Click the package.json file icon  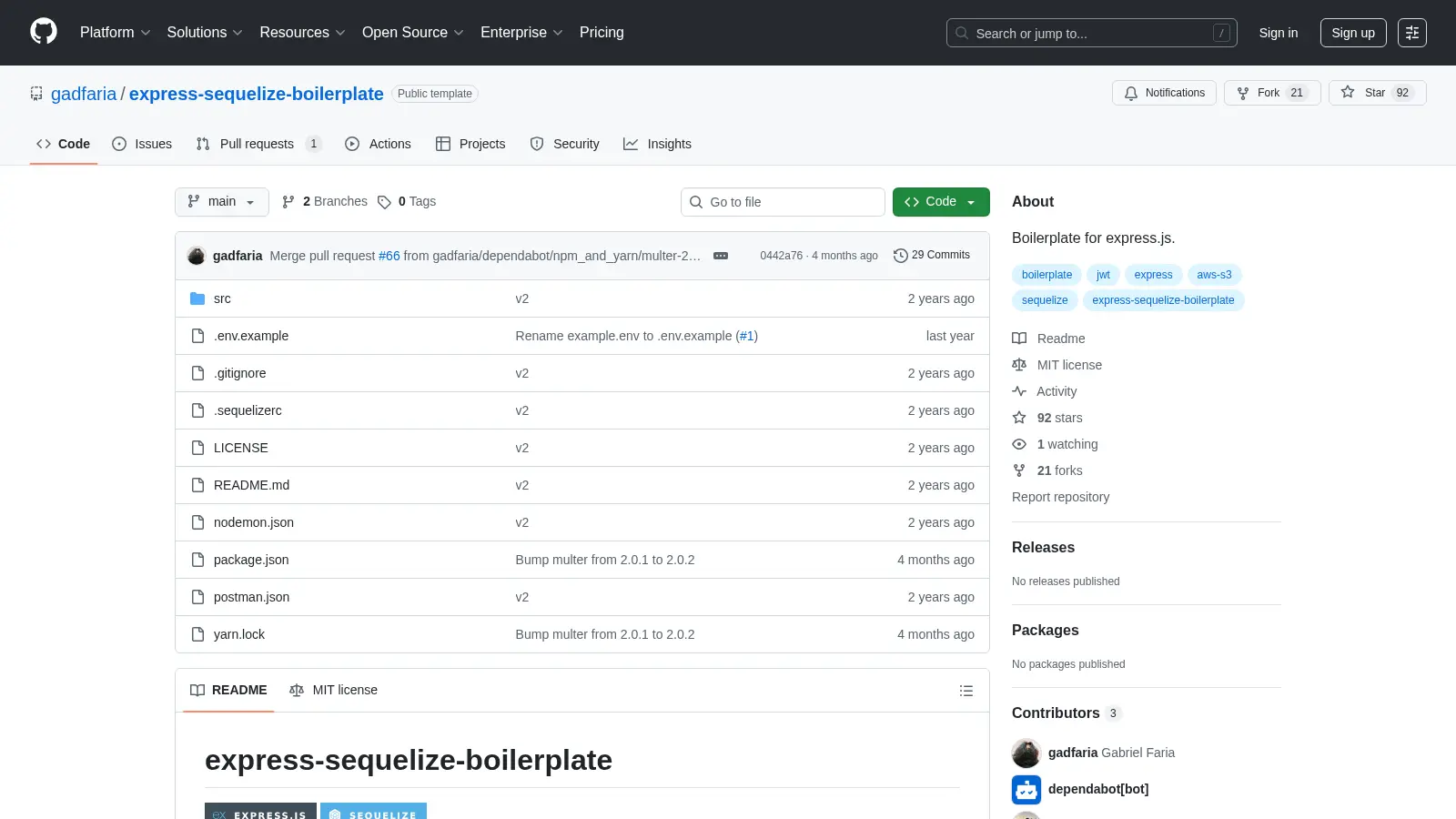(197, 560)
